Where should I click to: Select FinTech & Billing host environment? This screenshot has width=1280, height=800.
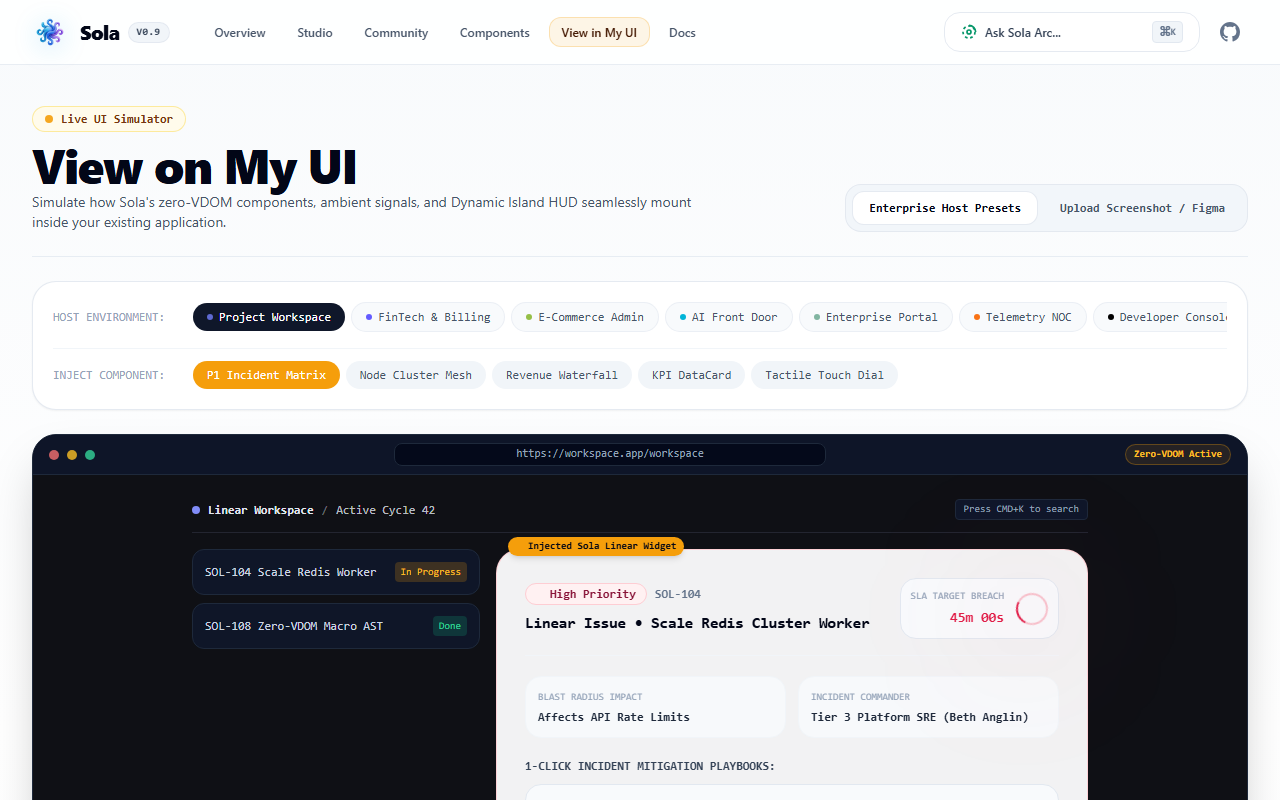[x=428, y=317]
